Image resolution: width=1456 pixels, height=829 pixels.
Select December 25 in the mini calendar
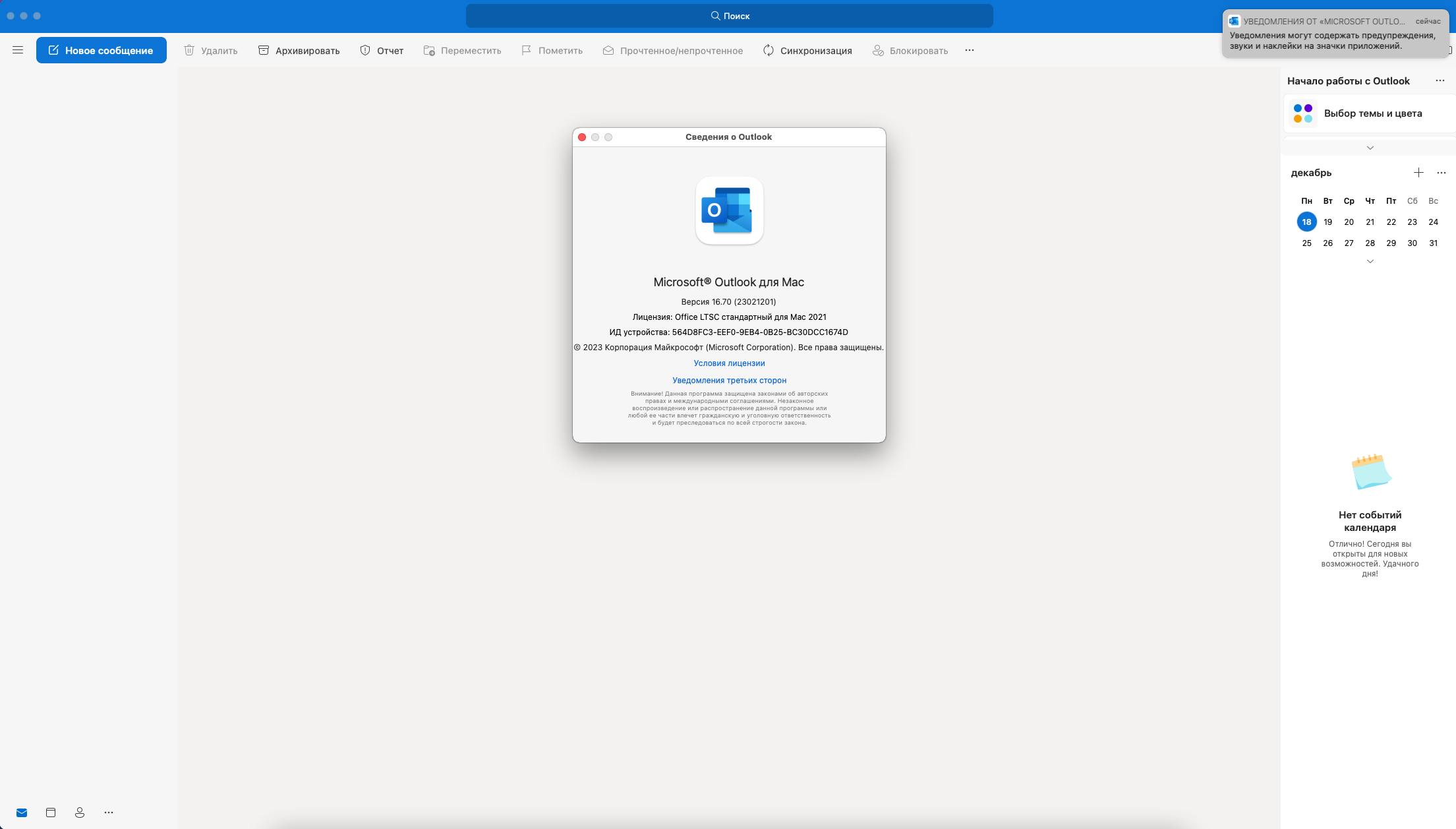pos(1307,243)
